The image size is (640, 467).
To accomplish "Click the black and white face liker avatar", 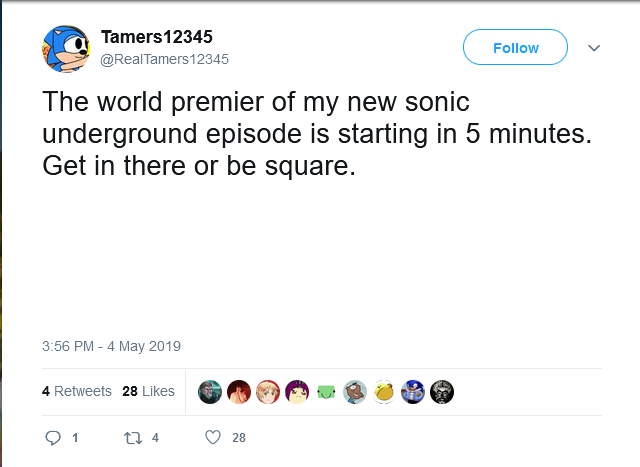I will pyautogui.click(x=442, y=392).
